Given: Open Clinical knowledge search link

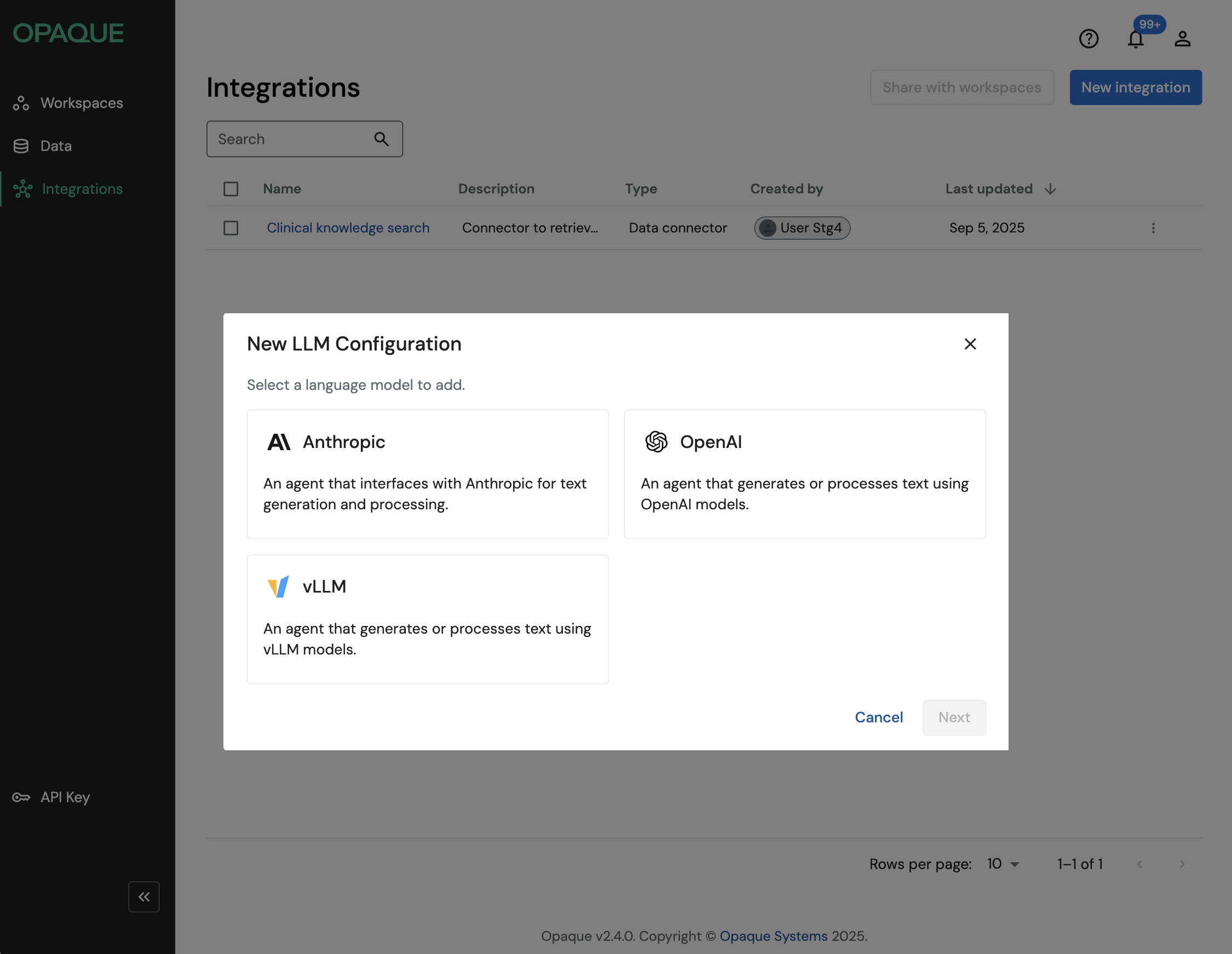Looking at the screenshot, I should tap(348, 228).
